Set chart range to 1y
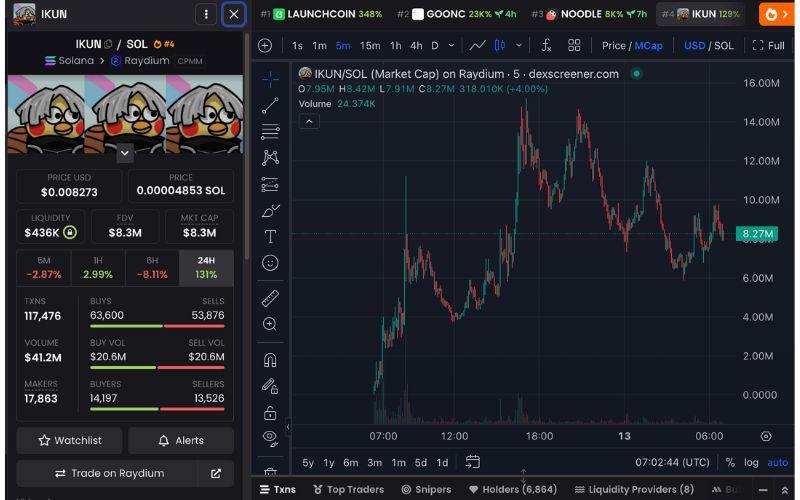 [329, 463]
